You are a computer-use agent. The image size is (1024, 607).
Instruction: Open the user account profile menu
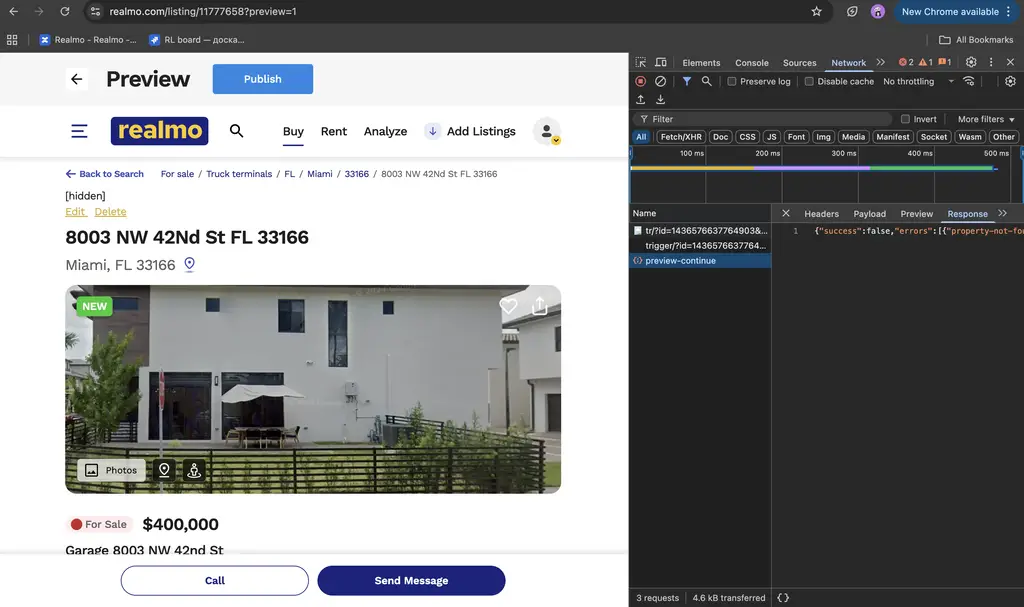pyautogui.click(x=546, y=131)
